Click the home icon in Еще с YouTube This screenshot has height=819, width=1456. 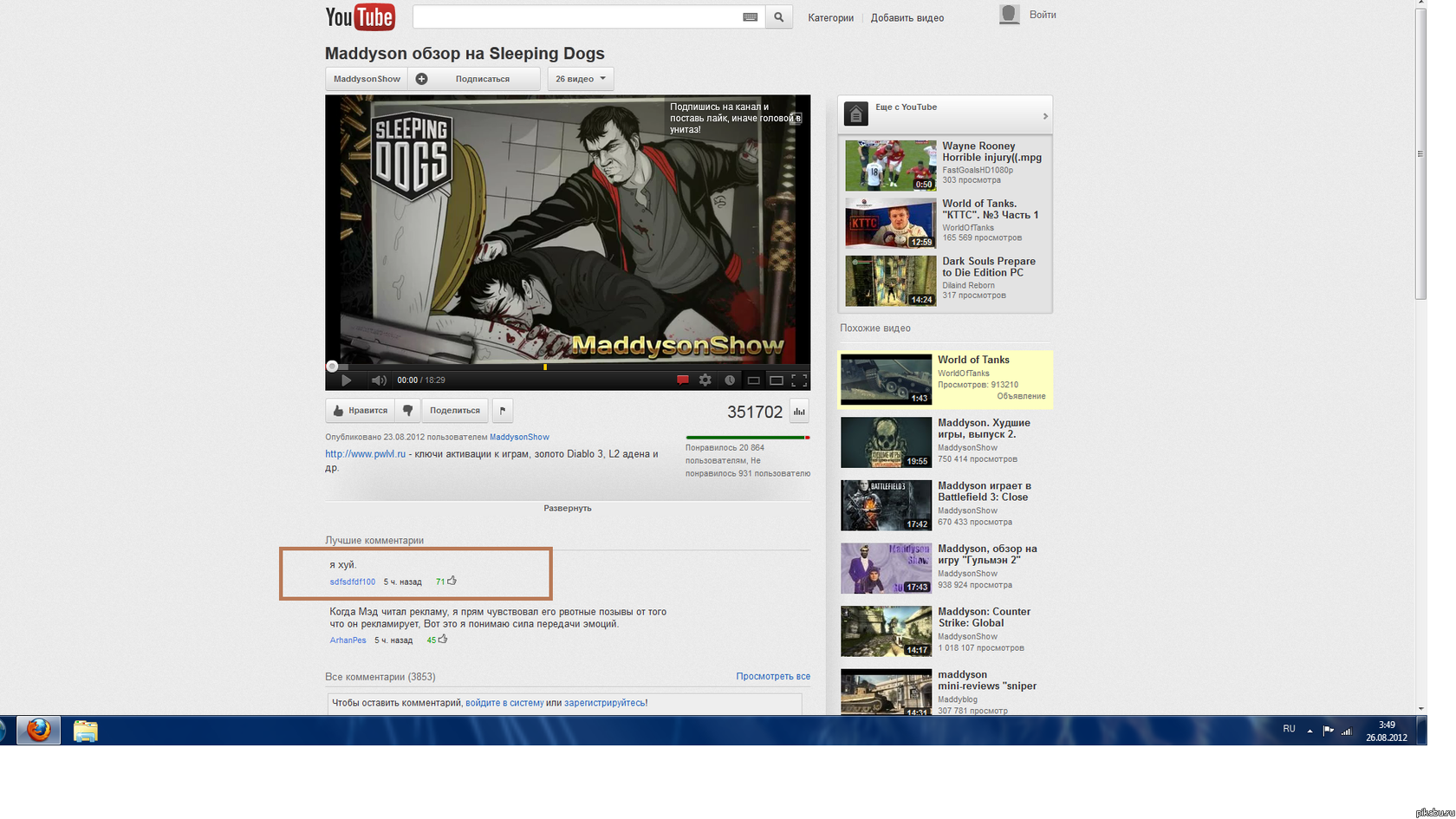coord(855,114)
